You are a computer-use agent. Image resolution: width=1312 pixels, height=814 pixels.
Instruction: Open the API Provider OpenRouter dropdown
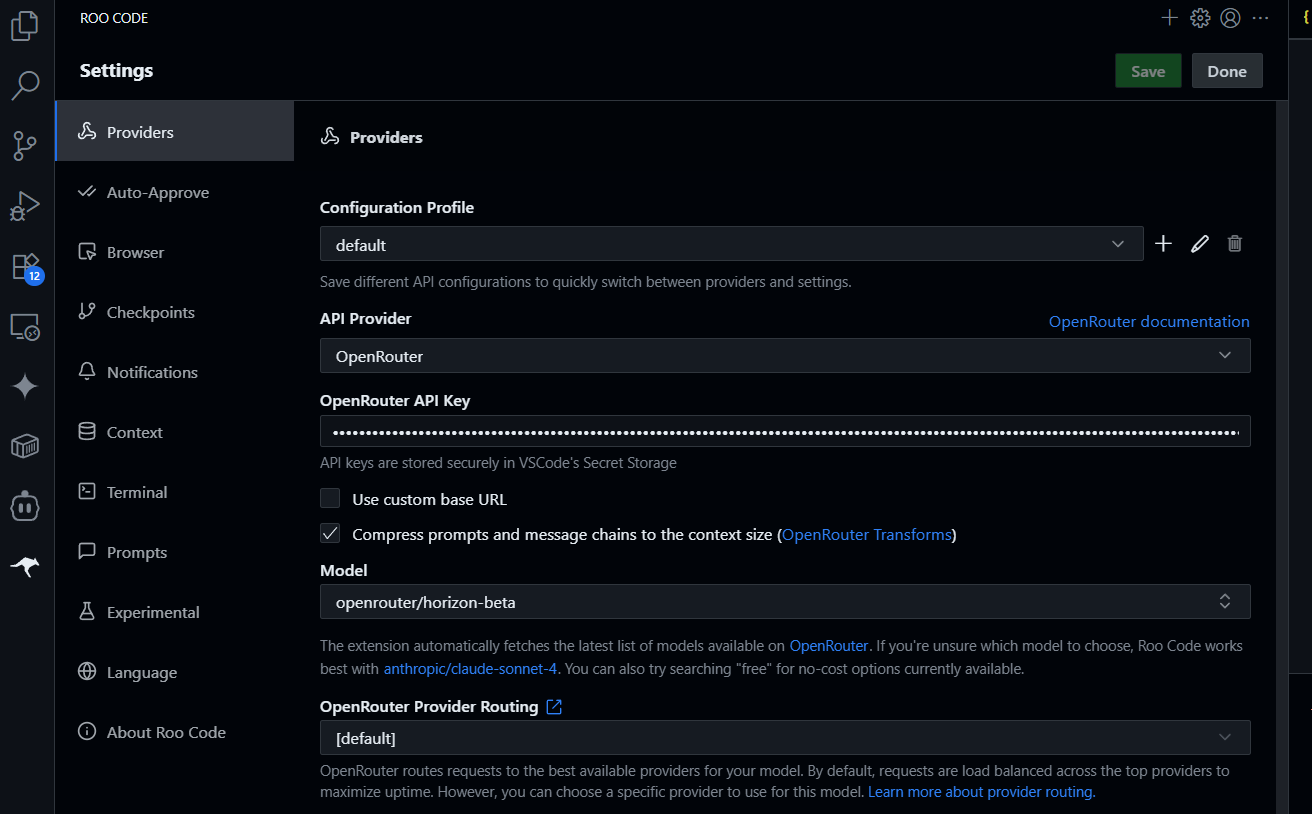(x=785, y=356)
